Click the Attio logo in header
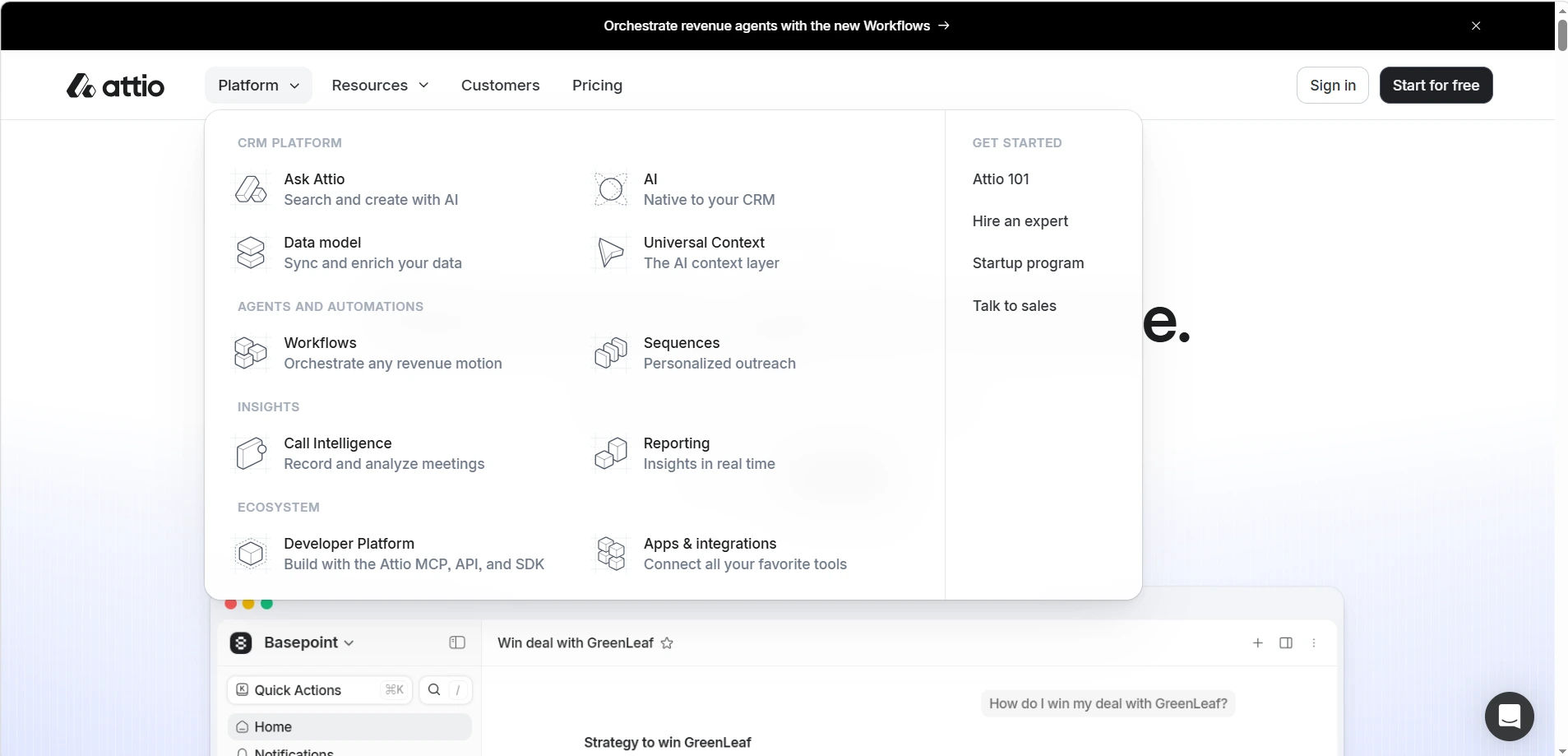 [115, 86]
